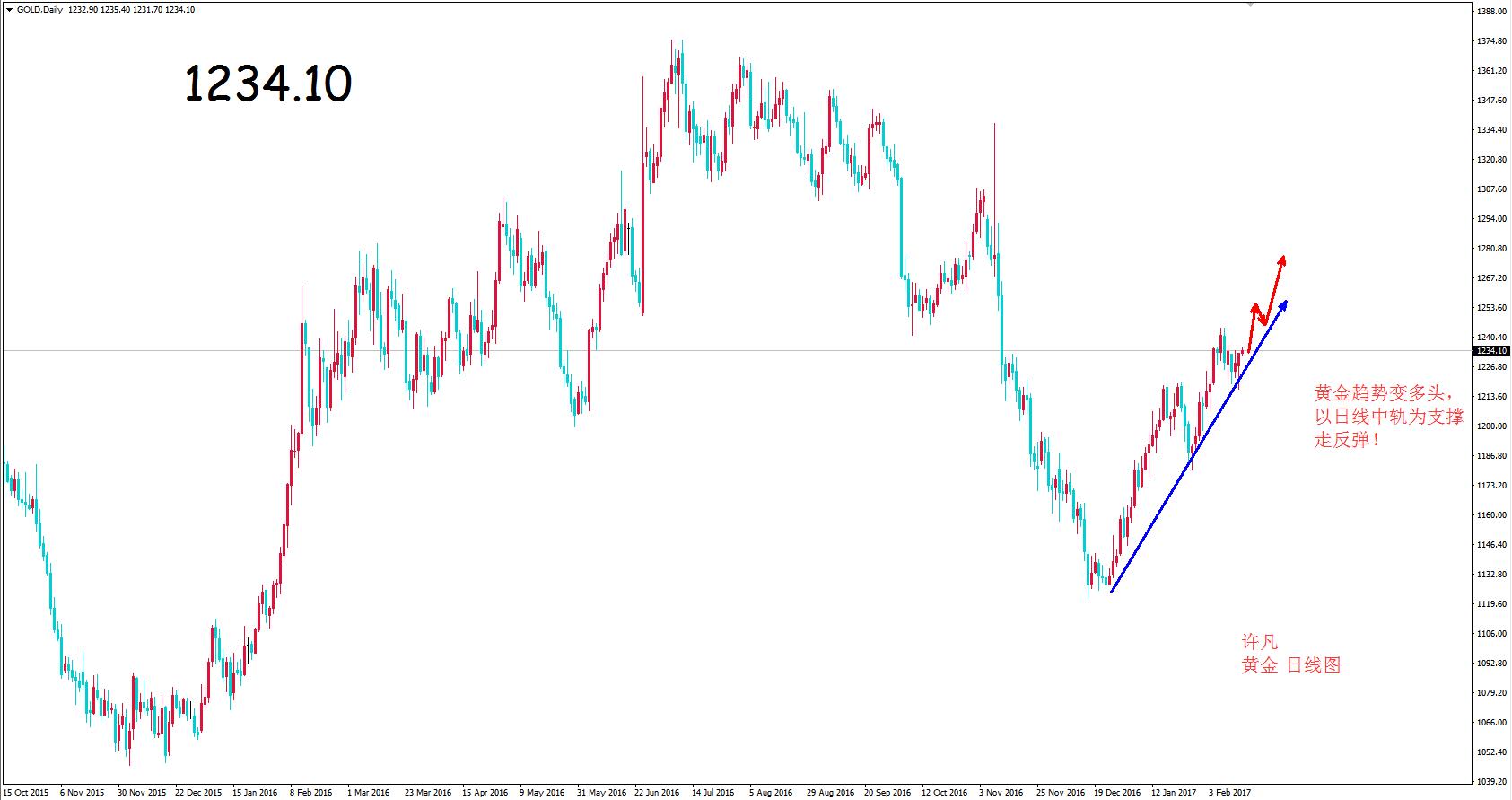The width and height of the screenshot is (1512, 800).
Task: Click the 1253.60 price scale label
Action: (x=1490, y=308)
